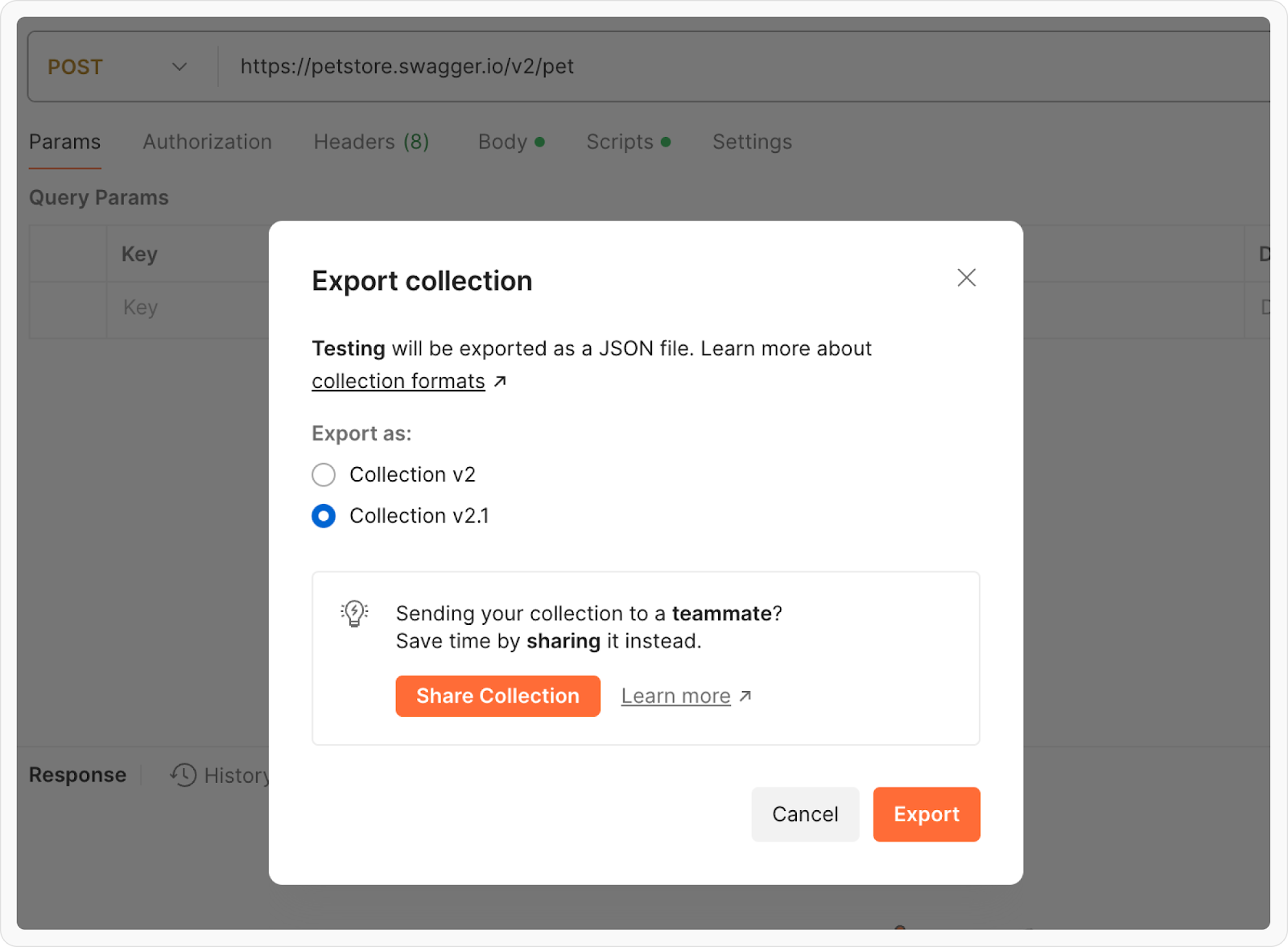Open the Headers (8) tab

tap(371, 142)
